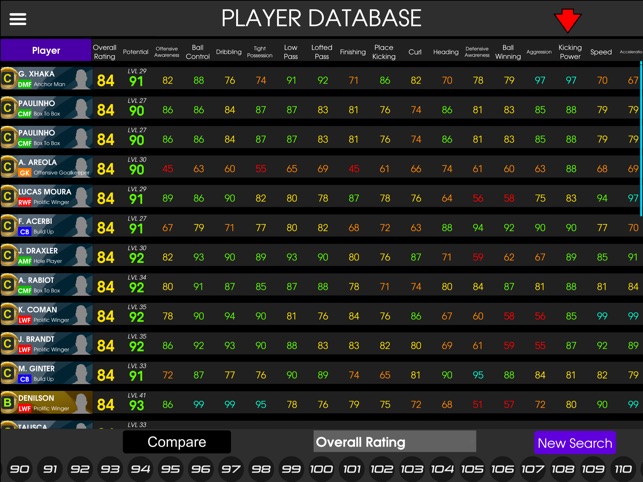643x482 pixels.
Task: Select the Player column header
Action: pyautogui.click(x=46, y=50)
